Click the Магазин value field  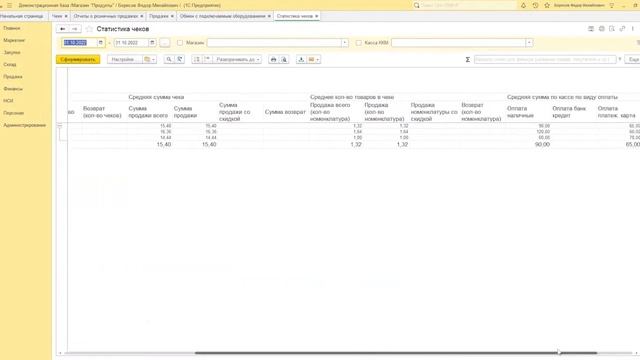274,42
